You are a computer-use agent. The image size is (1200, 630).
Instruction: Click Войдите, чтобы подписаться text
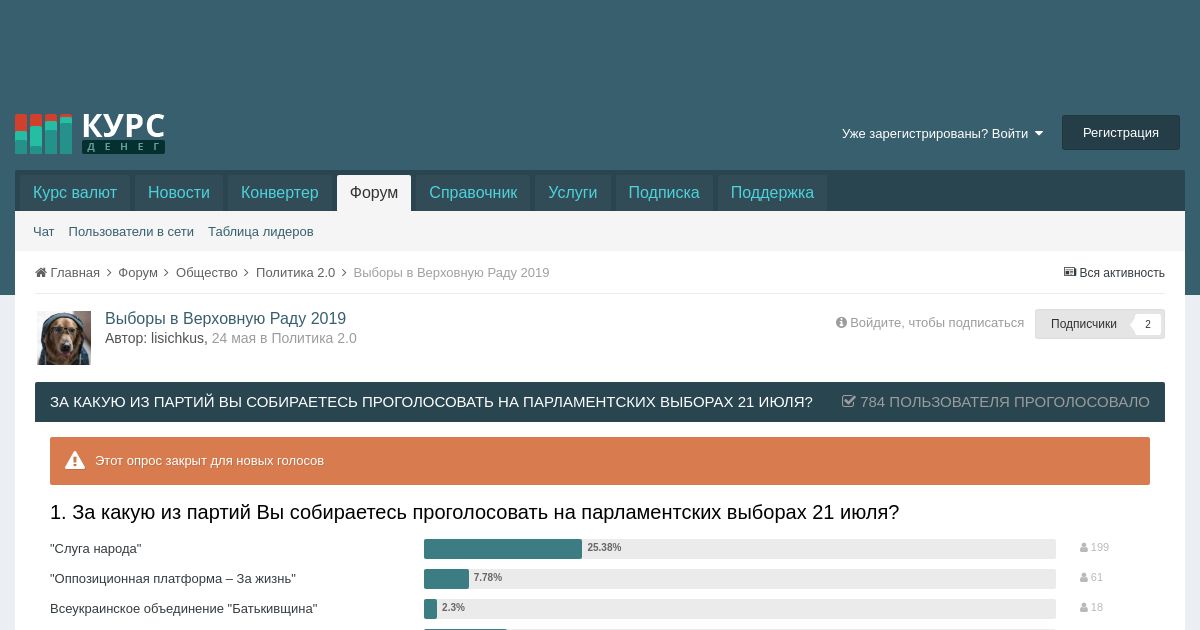pos(937,322)
